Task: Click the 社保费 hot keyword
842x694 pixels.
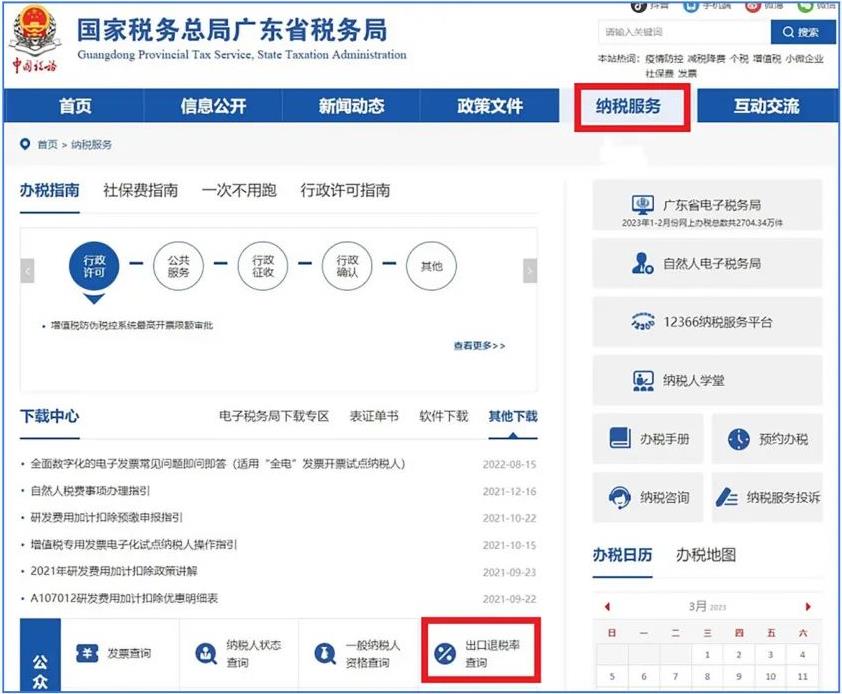Action: [659, 73]
